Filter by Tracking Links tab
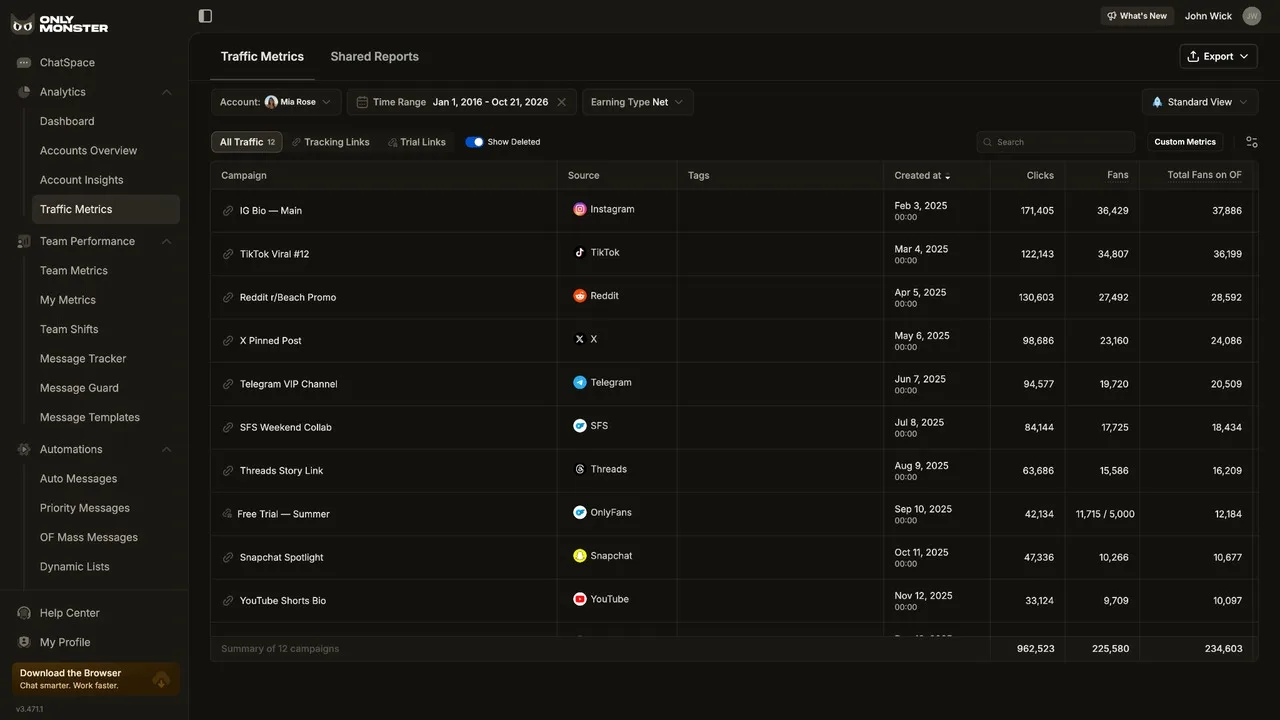Screen dimensions: 1280x720 (x=331, y=142)
